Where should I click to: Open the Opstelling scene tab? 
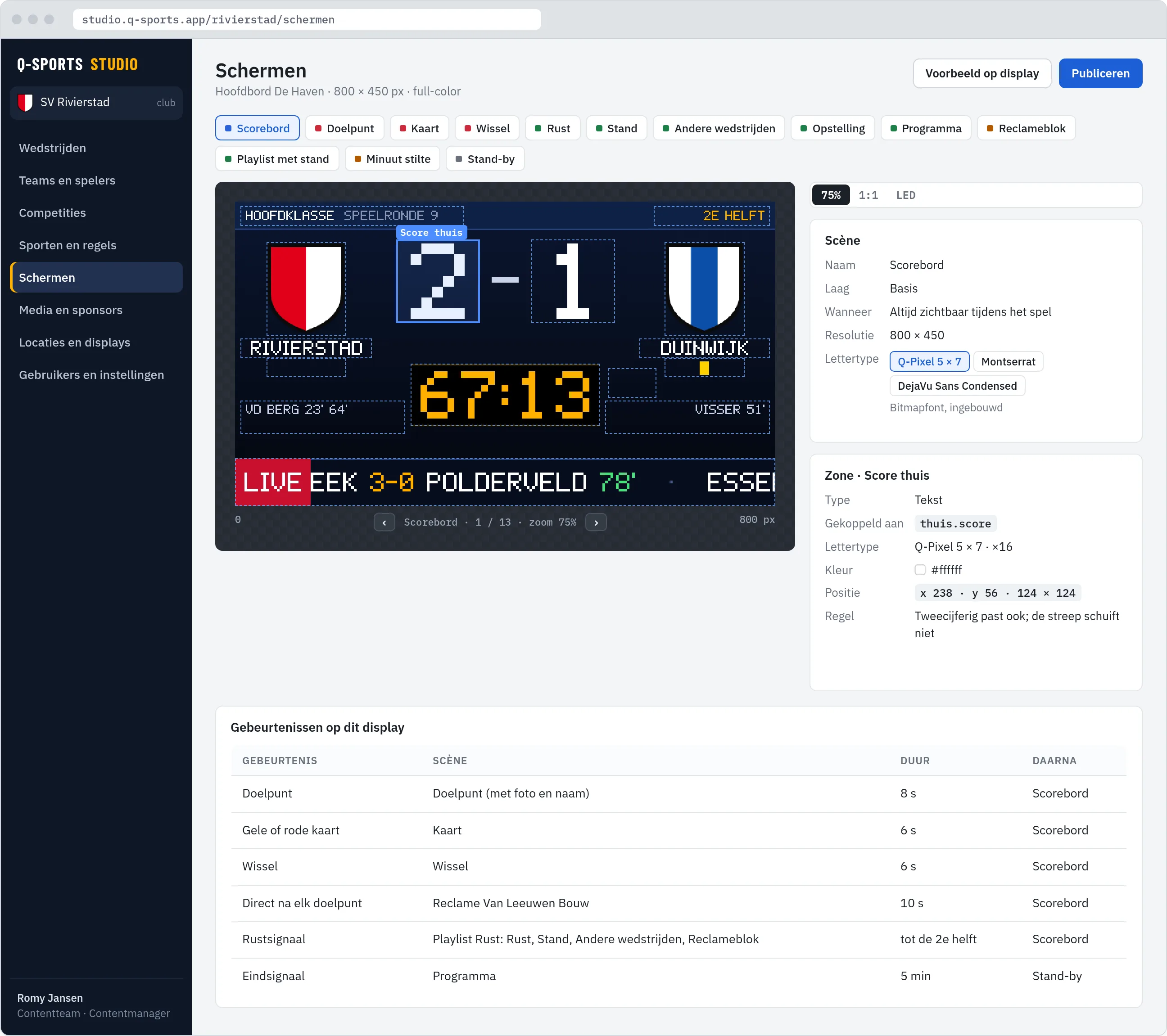pyautogui.click(x=833, y=128)
